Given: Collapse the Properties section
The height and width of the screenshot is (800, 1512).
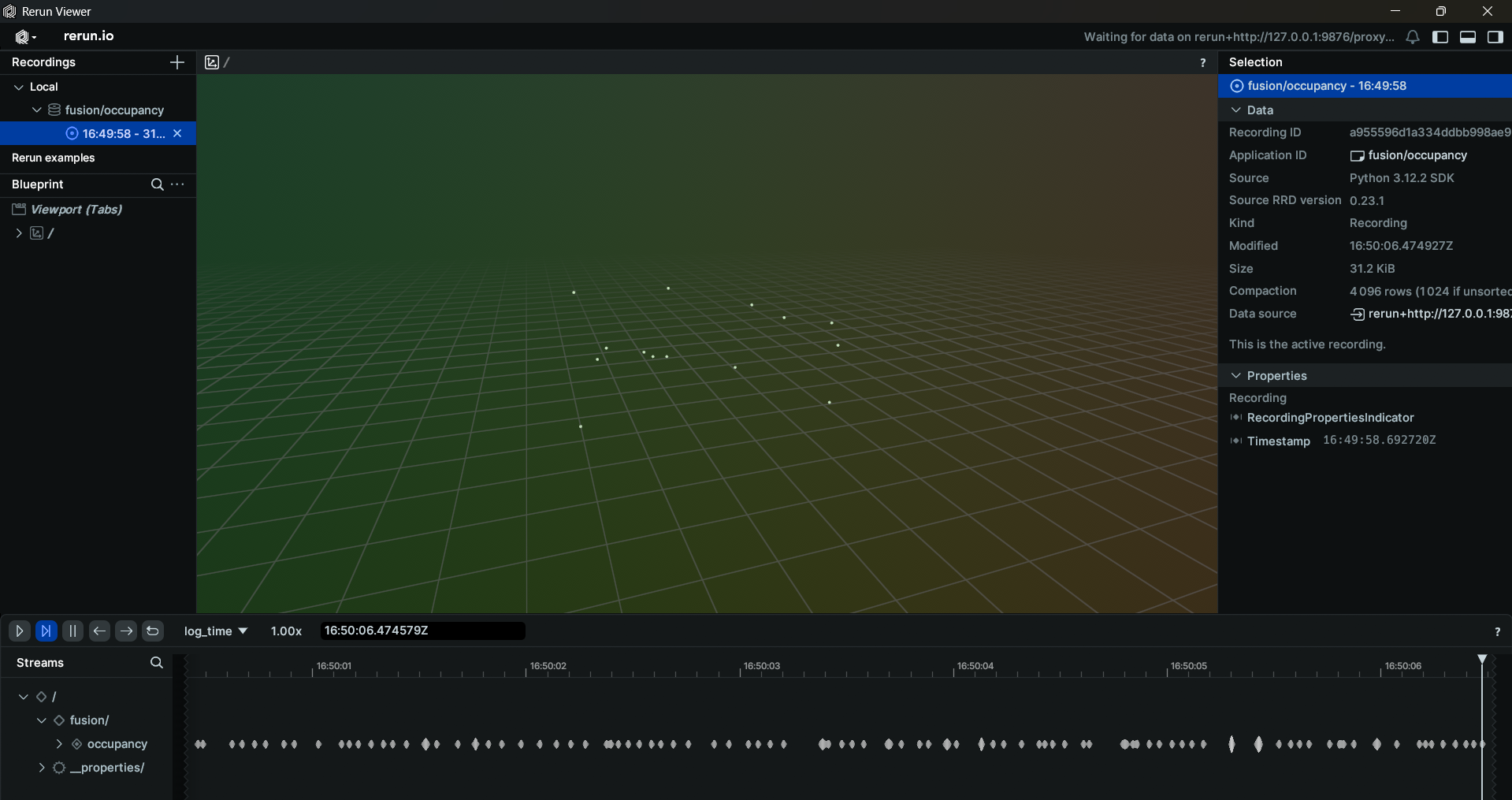Looking at the screenshot, I should point(1236,376).
